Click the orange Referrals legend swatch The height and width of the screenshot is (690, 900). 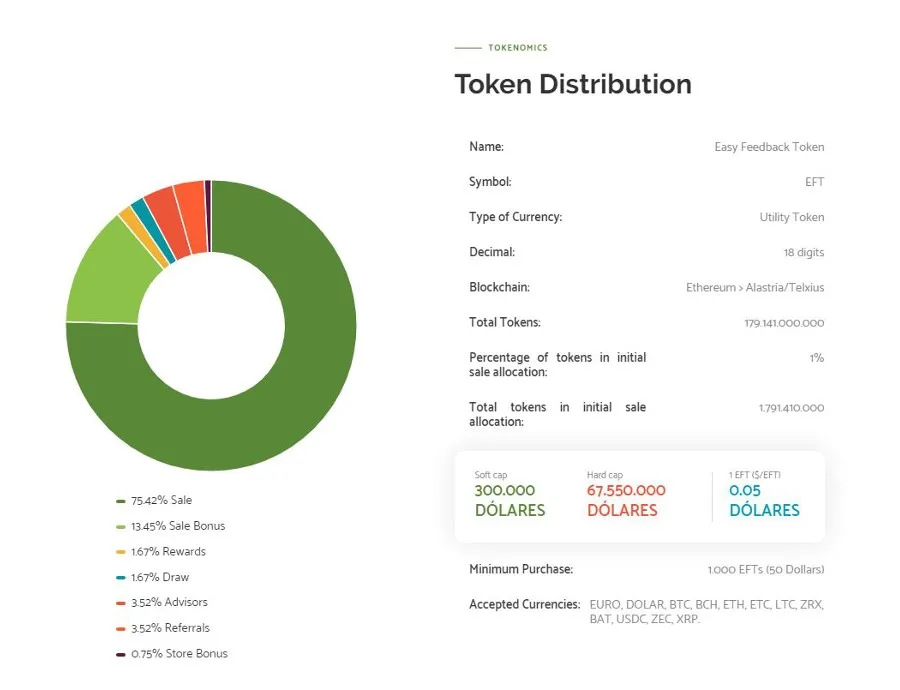121,629
